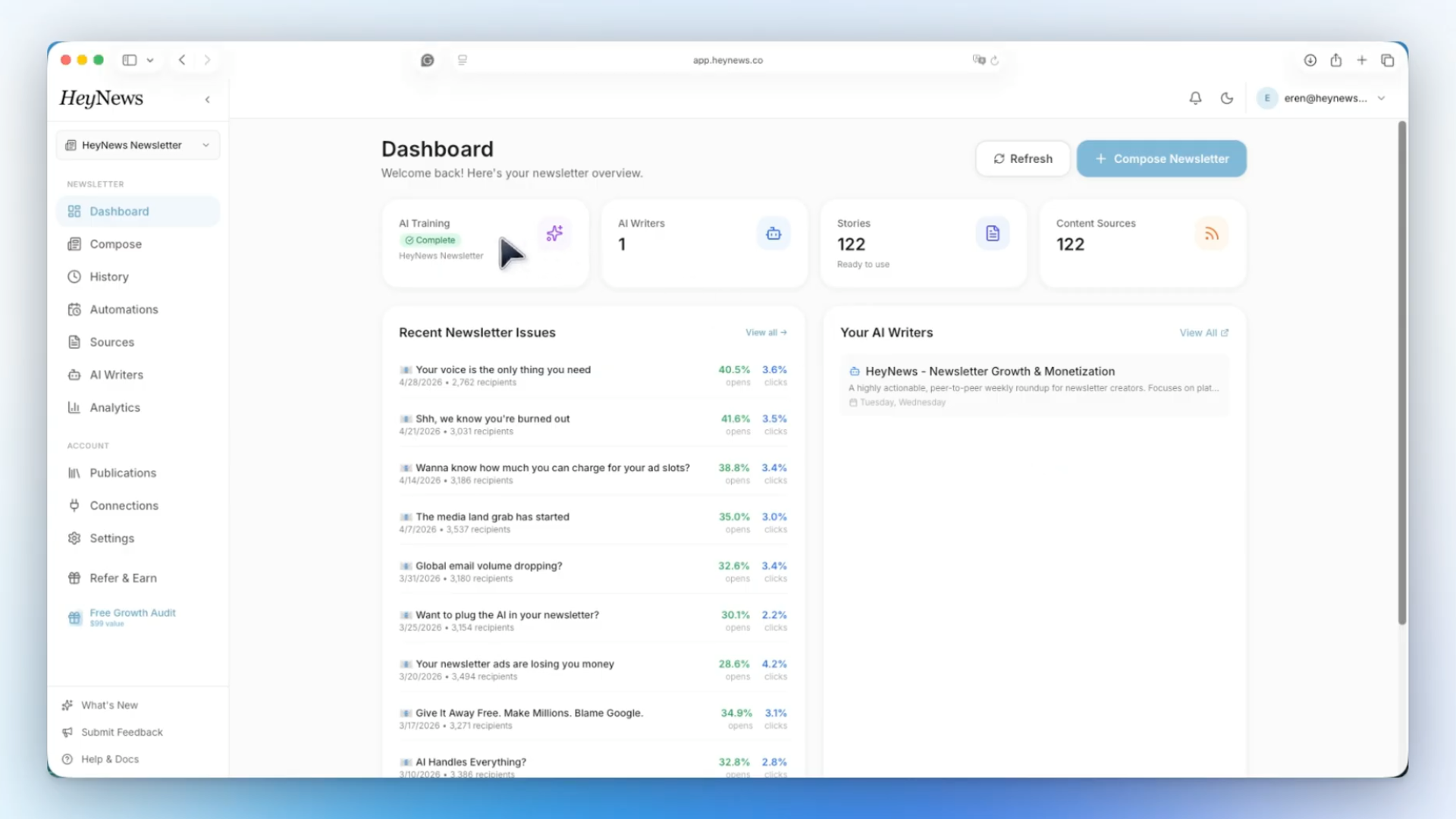Click the AI Training sparkle icon
This screenshot has height=819, width=1456.
[554, 233]
